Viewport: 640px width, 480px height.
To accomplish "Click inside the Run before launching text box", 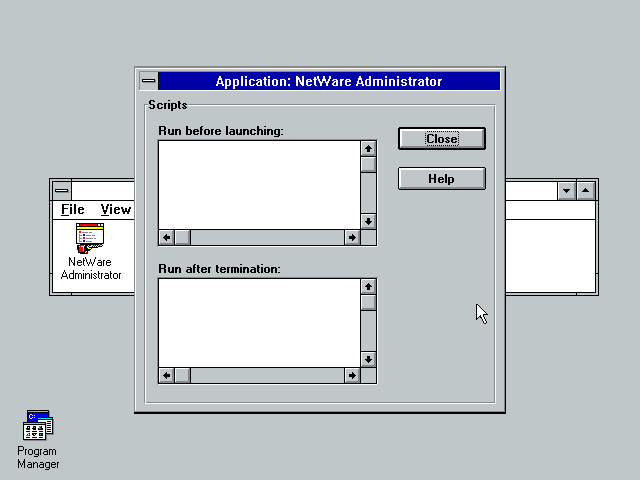I will [x=259, y=184].
